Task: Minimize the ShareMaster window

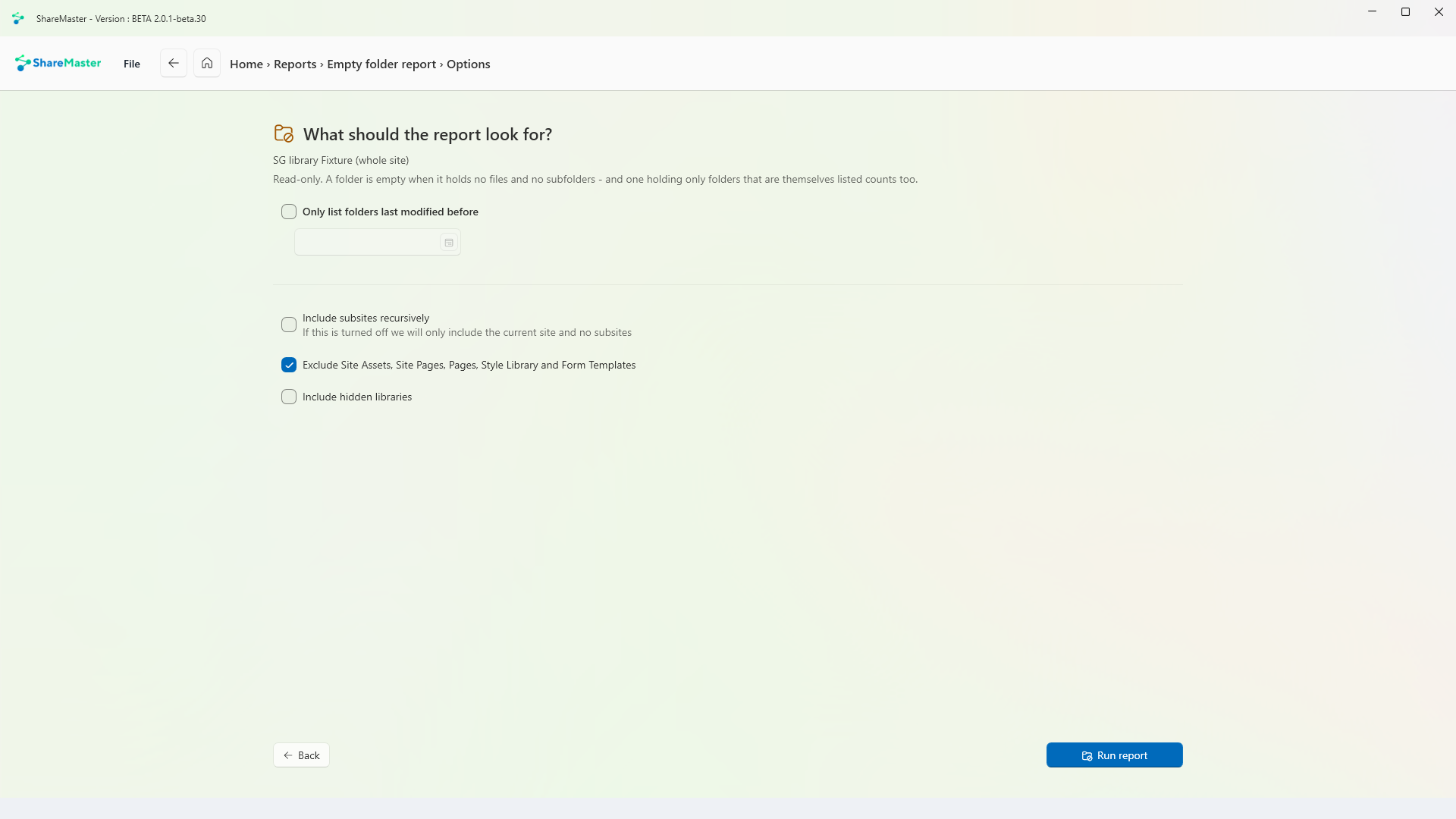Action: click(x=1372, y=12)
